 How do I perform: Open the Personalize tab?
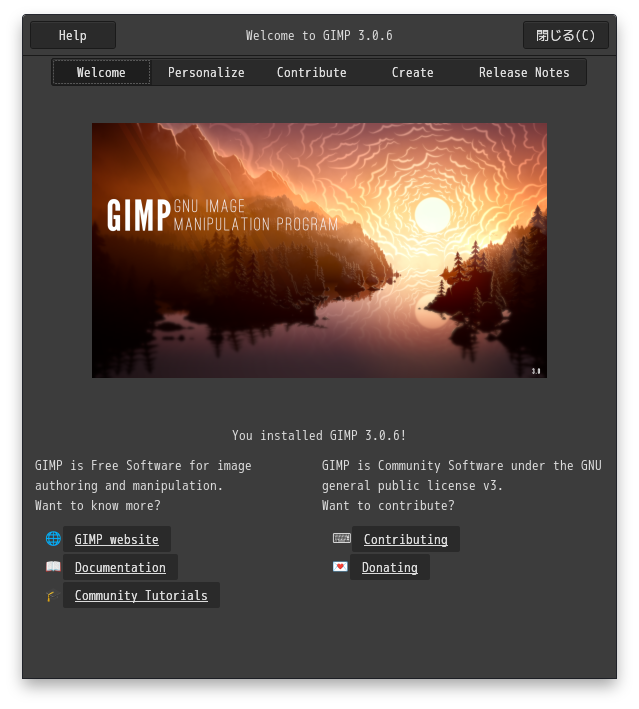pos(206,72)
